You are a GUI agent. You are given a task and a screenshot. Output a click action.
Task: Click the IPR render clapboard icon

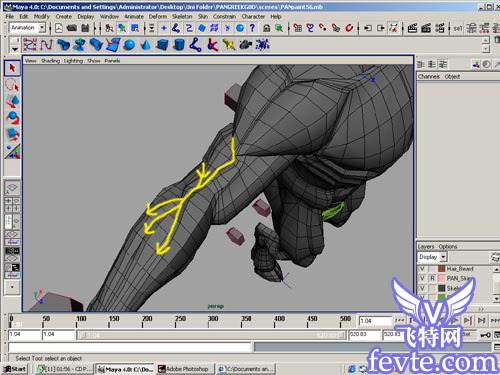[426, 28]
